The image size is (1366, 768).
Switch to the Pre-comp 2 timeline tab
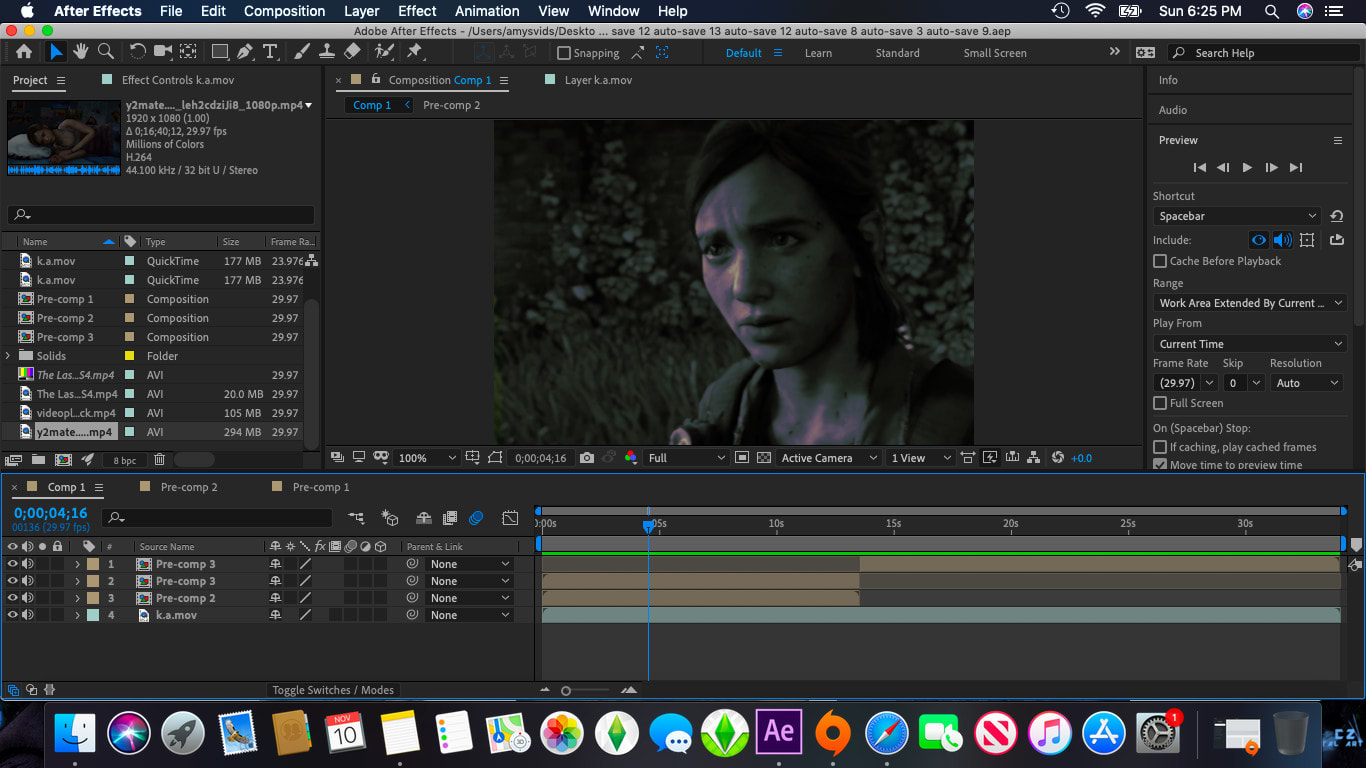(x=188, y=487)
